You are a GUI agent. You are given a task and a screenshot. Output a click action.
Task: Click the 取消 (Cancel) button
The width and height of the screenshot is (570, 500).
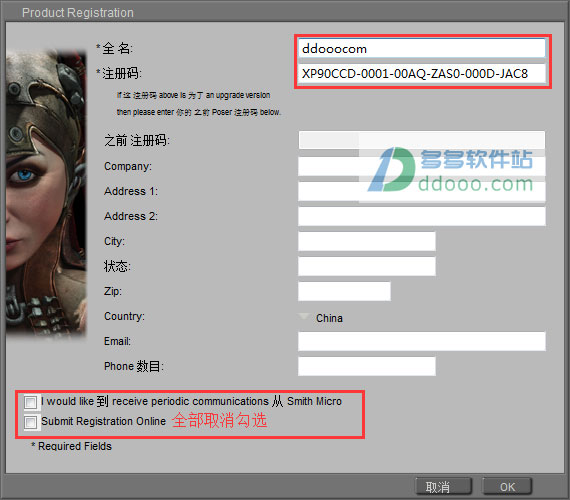(443, 487)
